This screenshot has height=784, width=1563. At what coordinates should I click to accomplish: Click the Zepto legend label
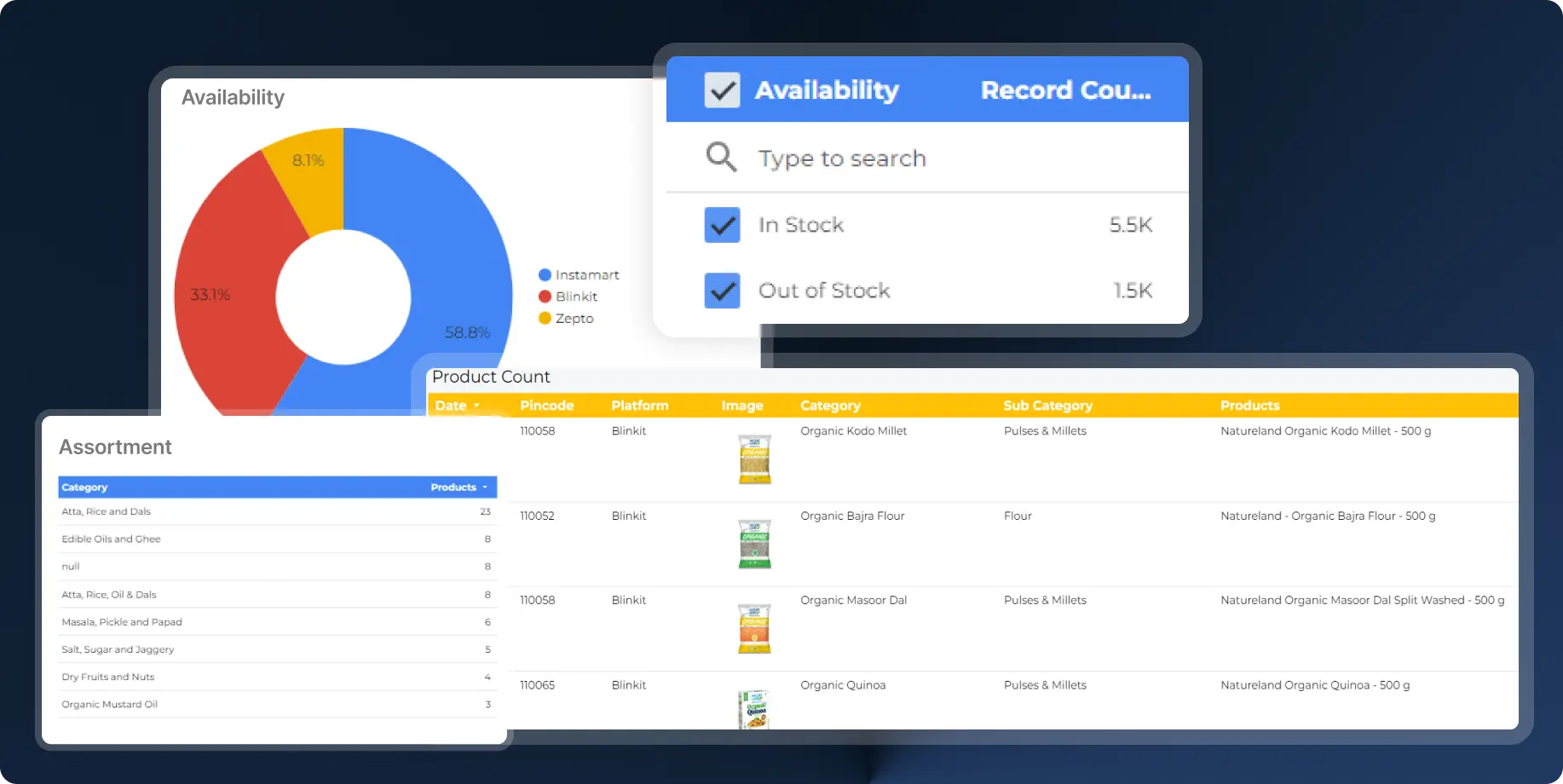[574, 319]
